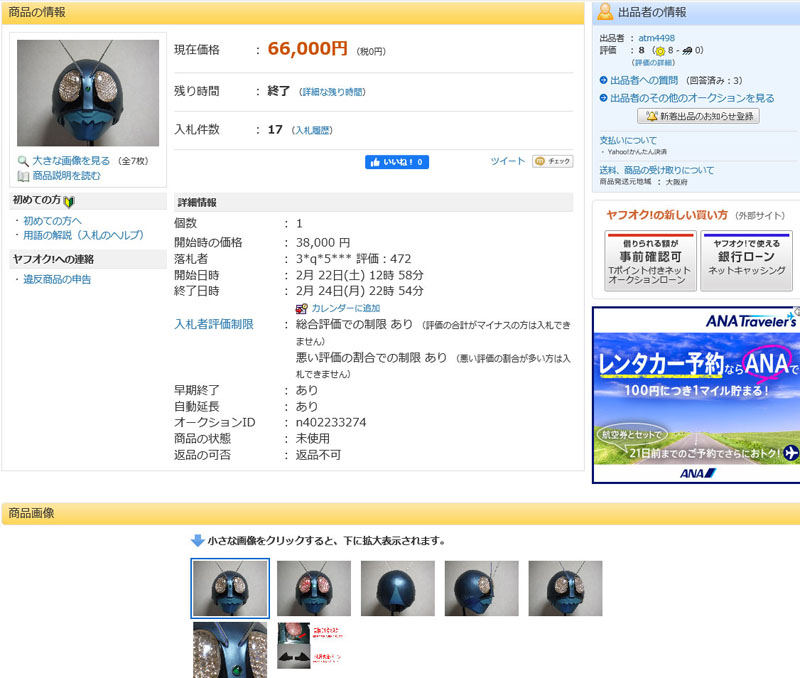This screenshot has width=800, height=678.
Task: Click the magnifier icon beside 大きな画像を見る
Action: tap(23, 161)
